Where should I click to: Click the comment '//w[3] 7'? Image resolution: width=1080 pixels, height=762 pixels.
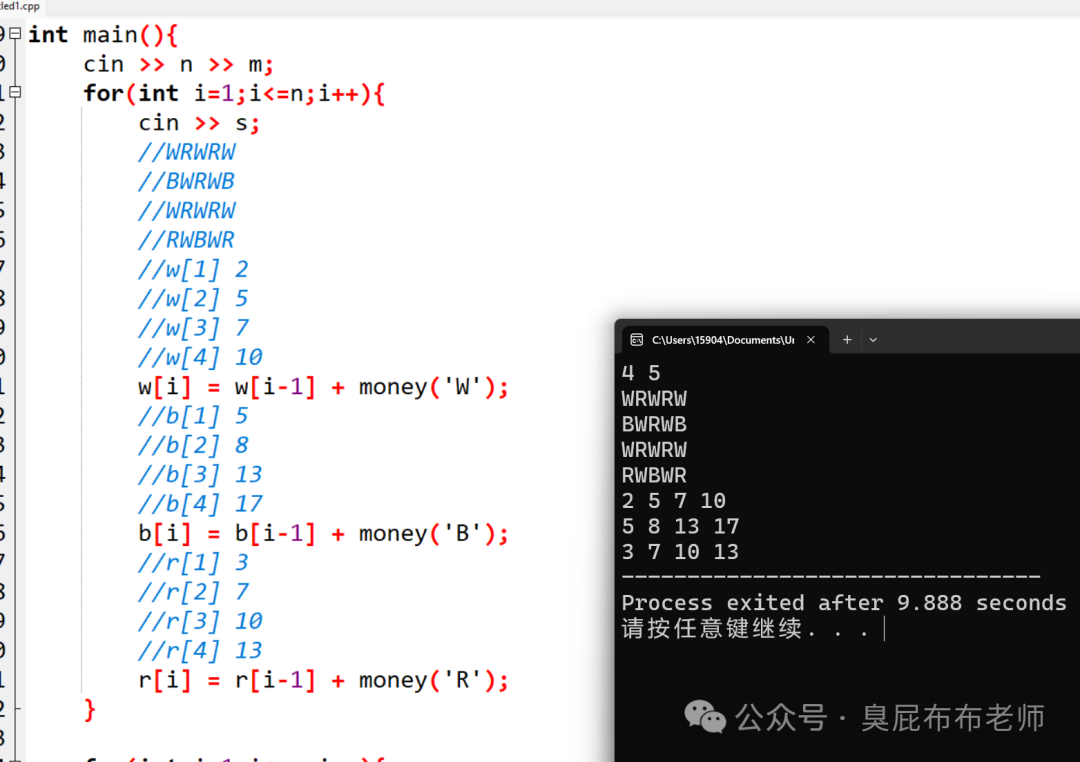[x=193, y=328]
